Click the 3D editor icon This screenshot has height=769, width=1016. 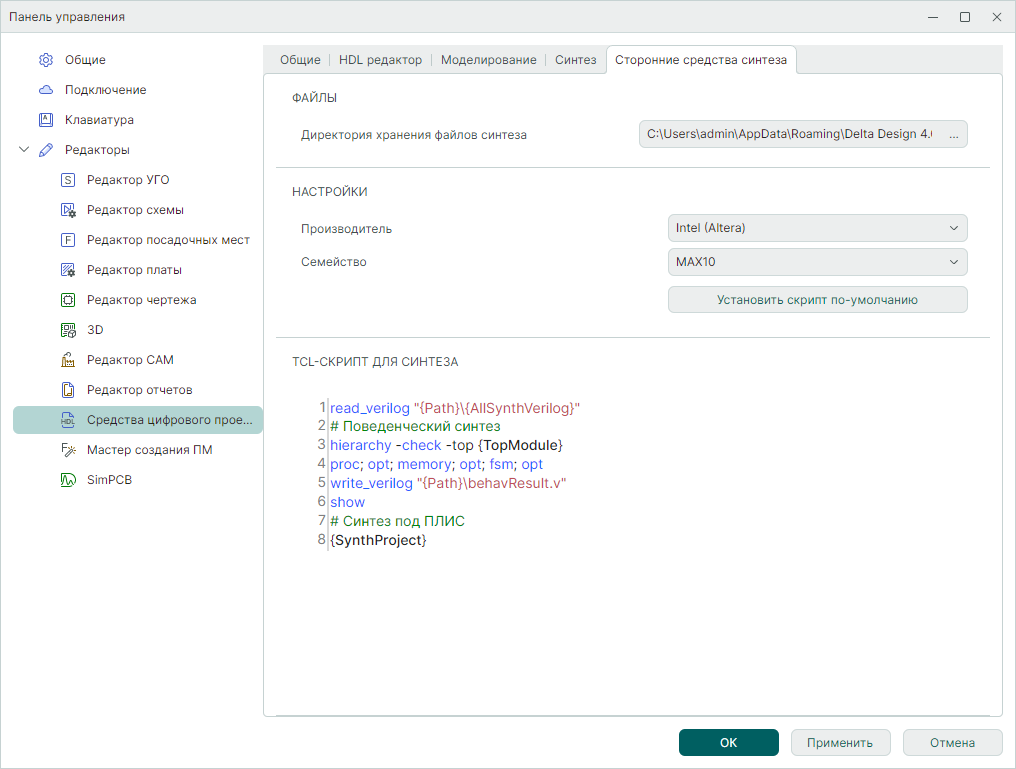pos(68,330)
